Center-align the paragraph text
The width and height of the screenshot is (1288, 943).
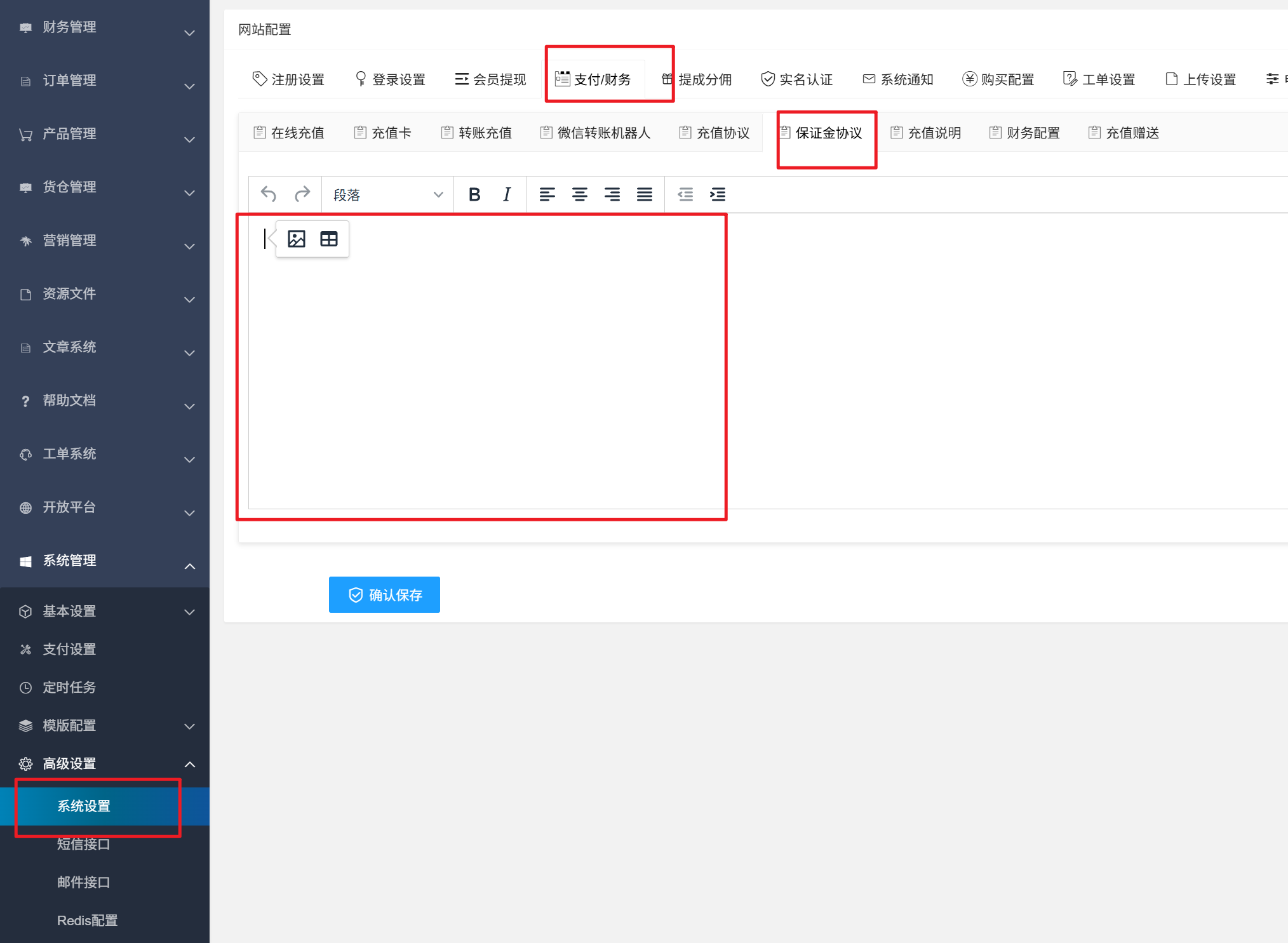pos(579,194)
